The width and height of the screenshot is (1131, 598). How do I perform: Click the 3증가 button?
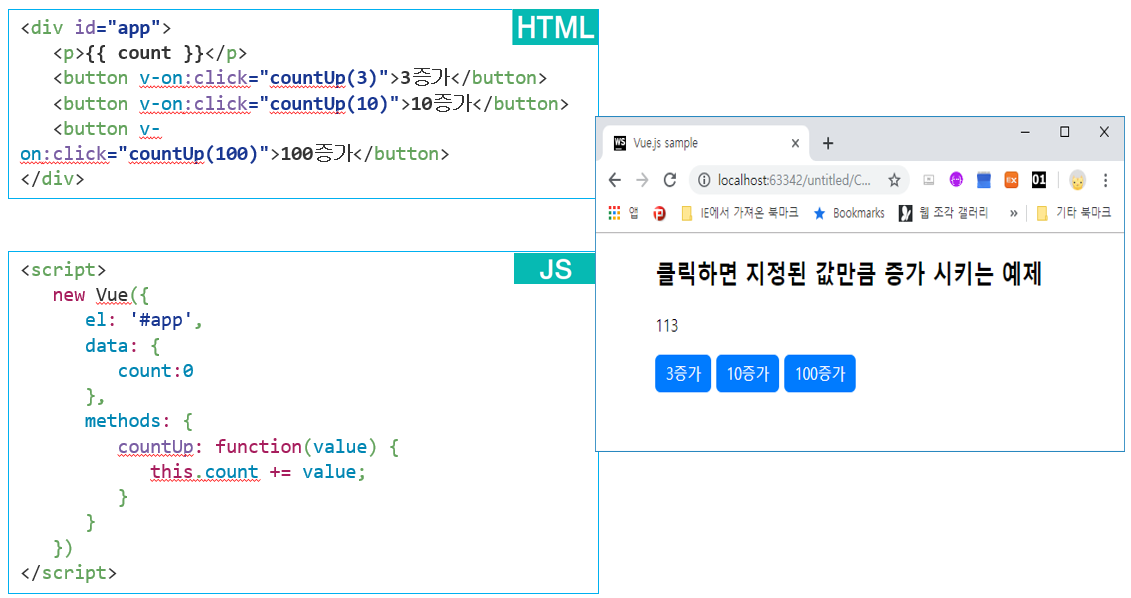tap(683, 374)
